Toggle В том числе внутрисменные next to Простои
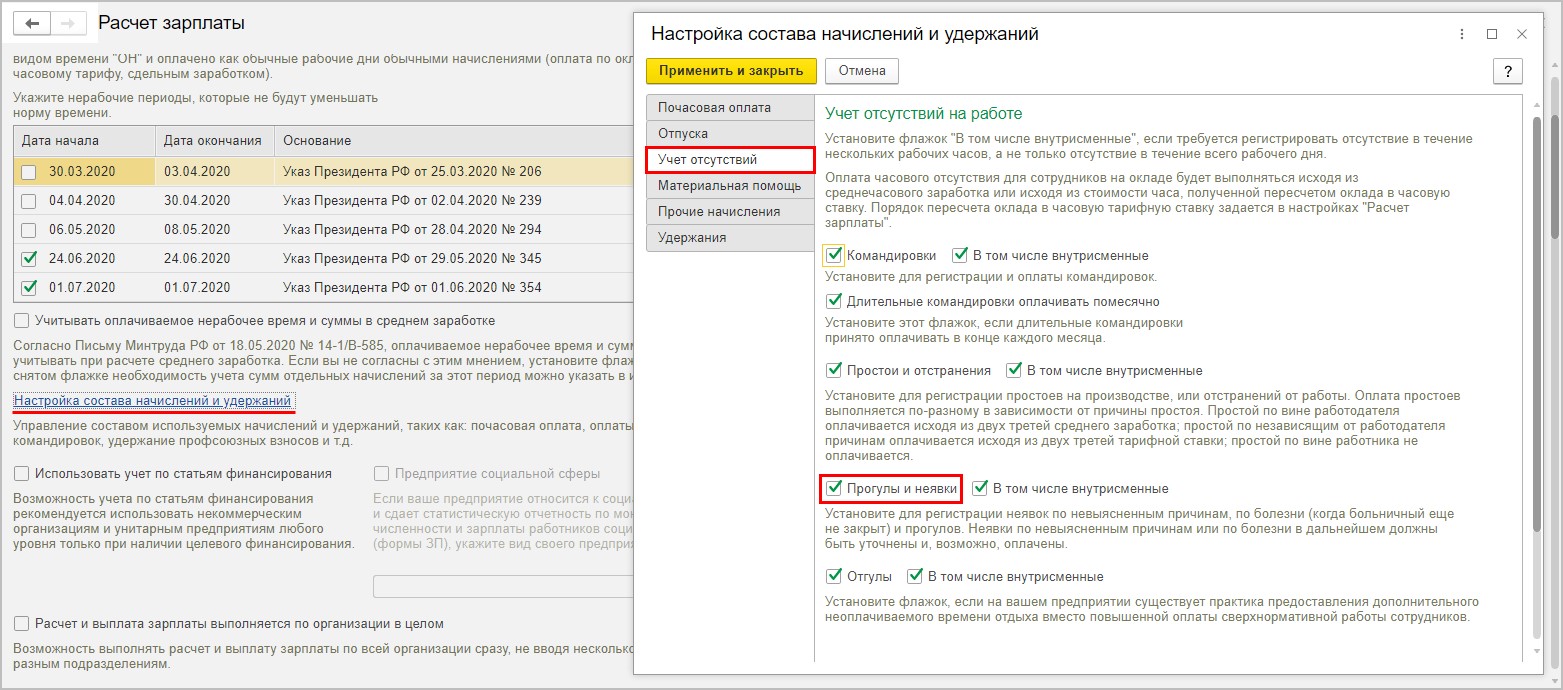 [x=1015, y=370]
